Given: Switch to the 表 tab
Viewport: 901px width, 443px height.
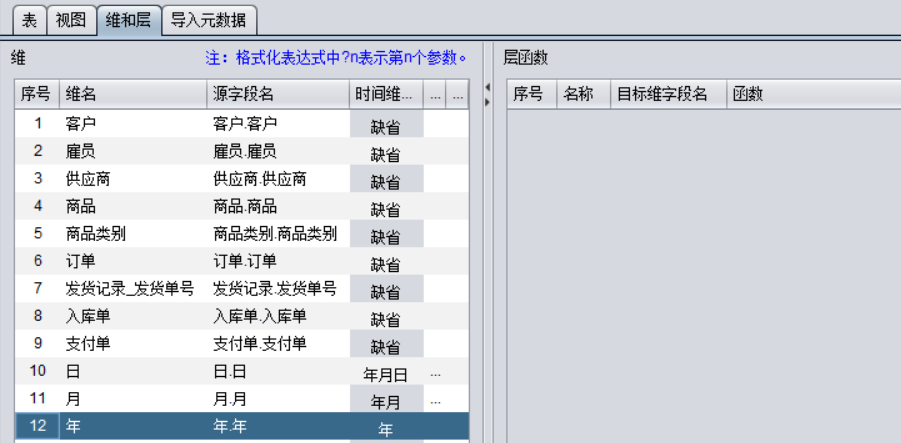Looking at the screenshot, I should [28, 18].
